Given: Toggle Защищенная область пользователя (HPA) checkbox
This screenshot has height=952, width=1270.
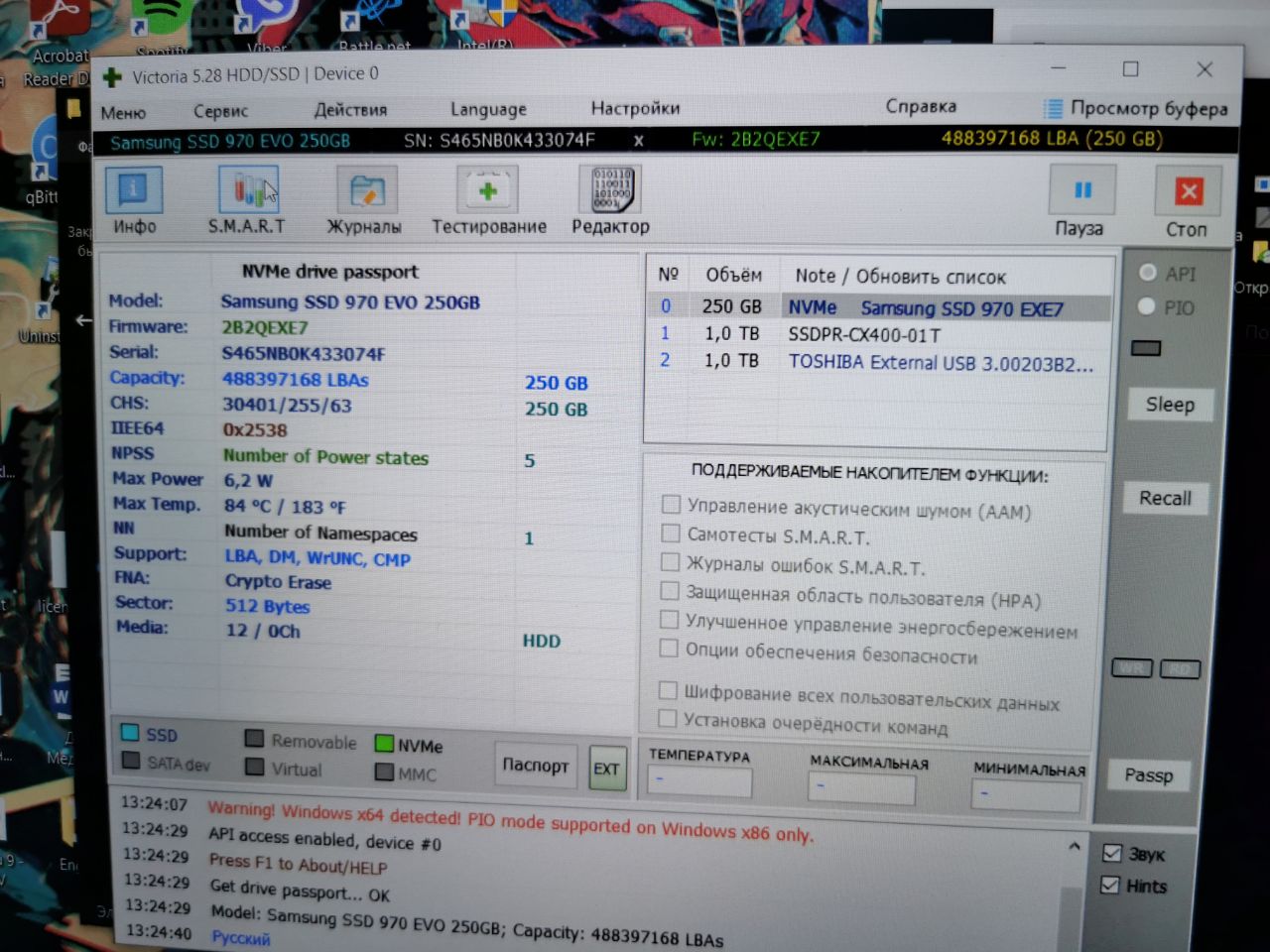Looking at the screenshot, I should pos(670,592).
